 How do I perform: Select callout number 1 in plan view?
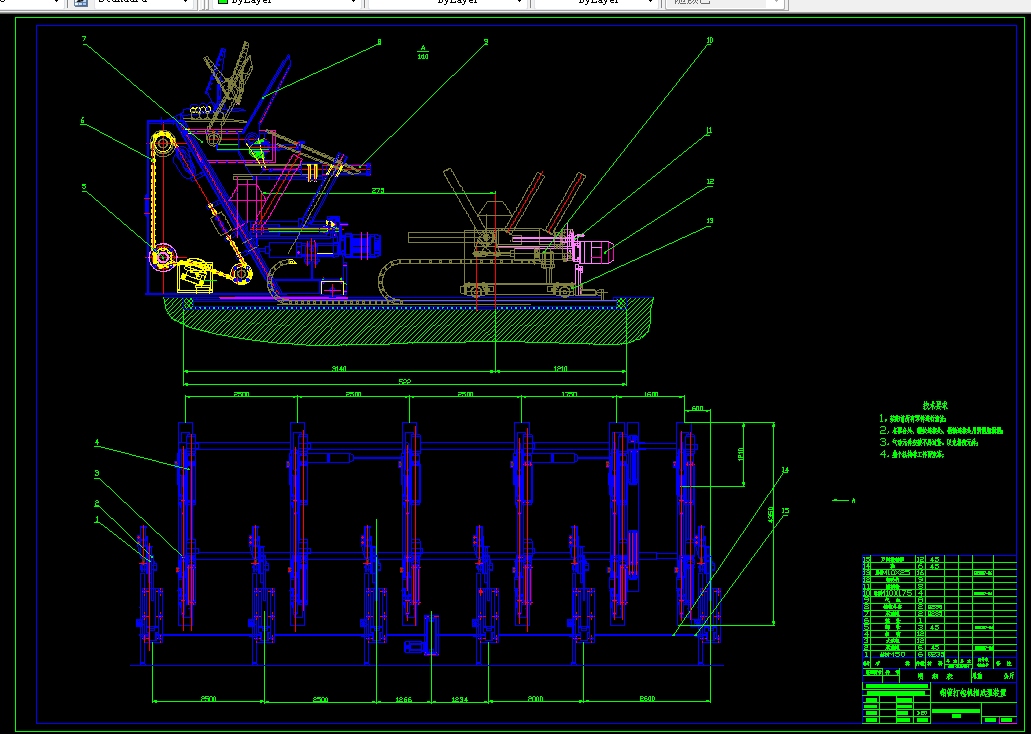(x=97, y=520)
